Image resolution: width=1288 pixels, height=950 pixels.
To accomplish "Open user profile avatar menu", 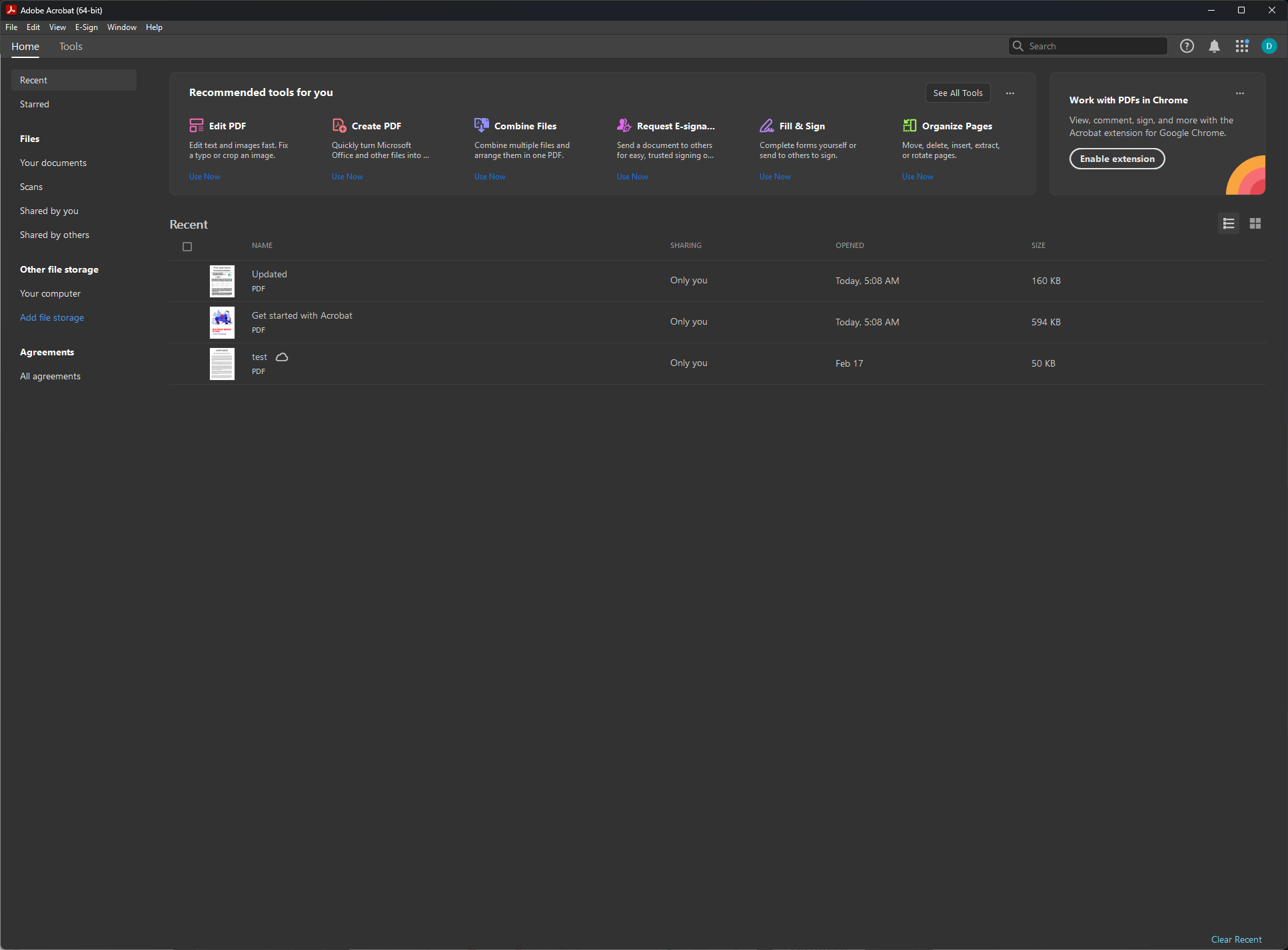I will click(1269, 46).
